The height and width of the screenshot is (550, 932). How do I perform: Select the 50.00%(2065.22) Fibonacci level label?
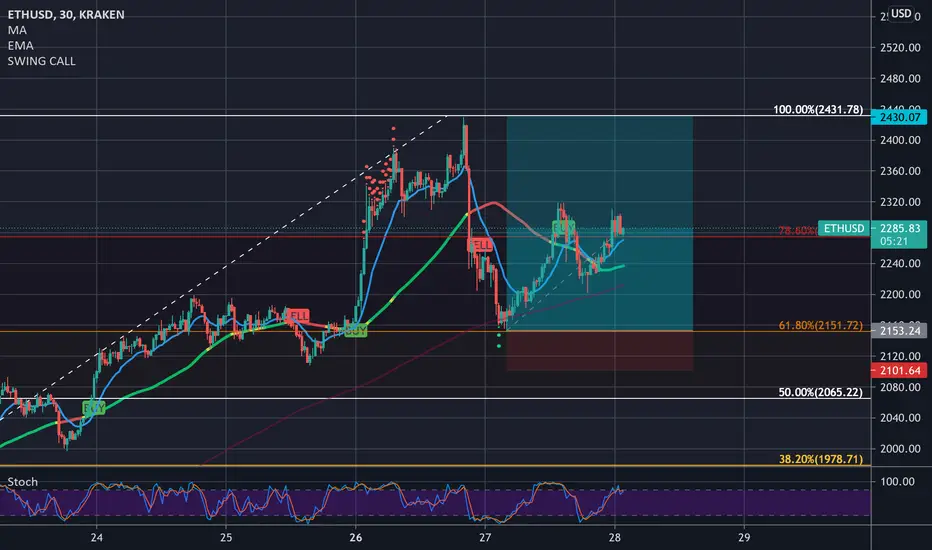tap(820, 392)
